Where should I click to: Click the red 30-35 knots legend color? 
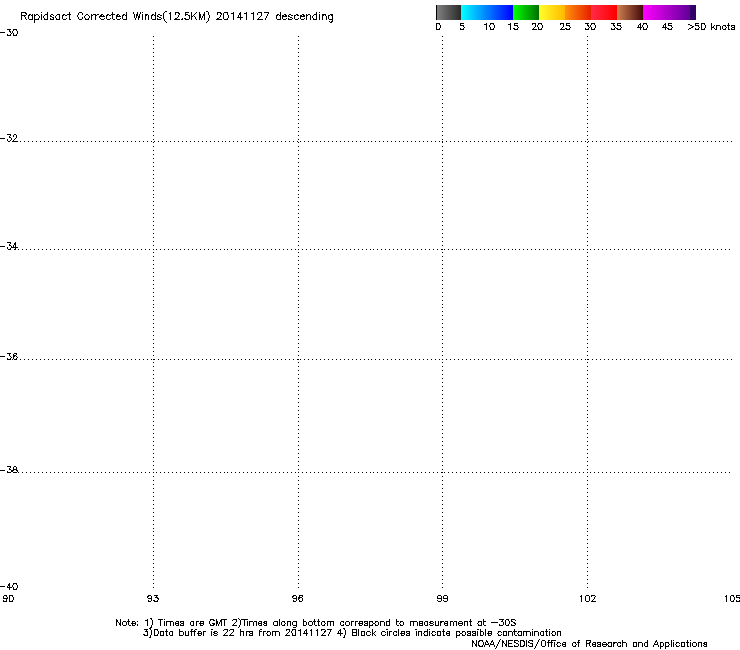pyautogui.click(x=604, y=12)
